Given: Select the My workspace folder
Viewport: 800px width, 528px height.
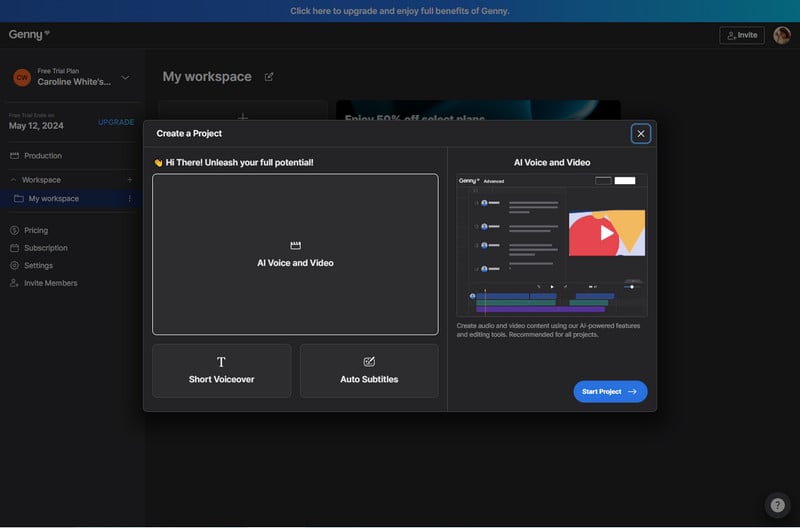Looking at the screenshot, I should [70, 198].
